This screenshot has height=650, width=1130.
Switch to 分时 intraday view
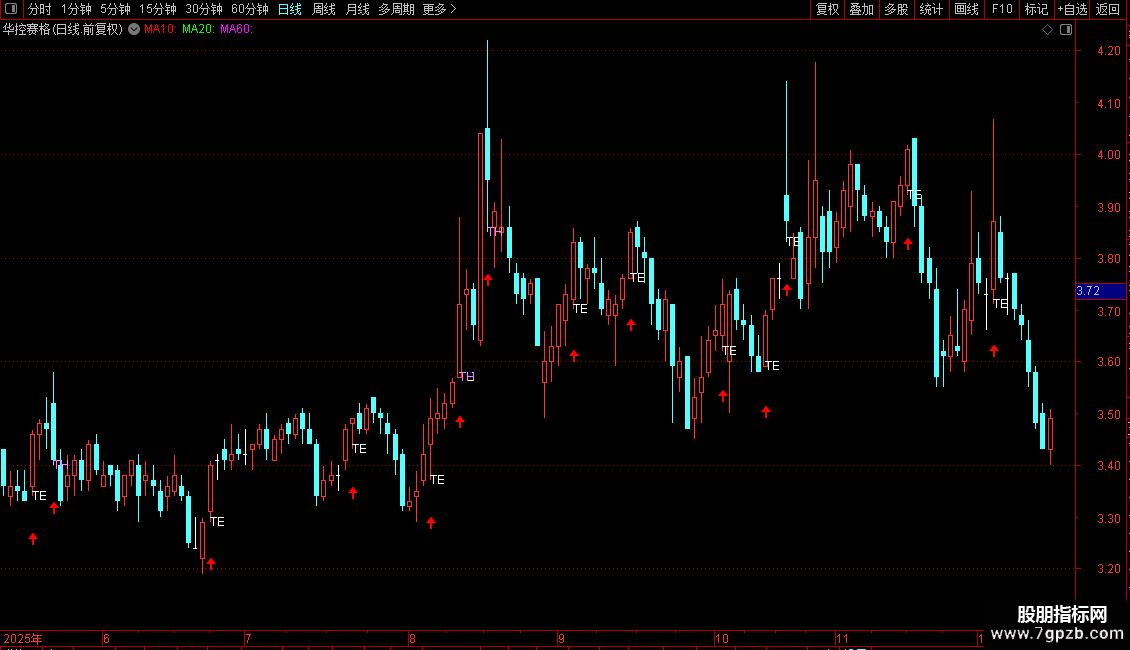pyautogui.click(x=40, y=9)
